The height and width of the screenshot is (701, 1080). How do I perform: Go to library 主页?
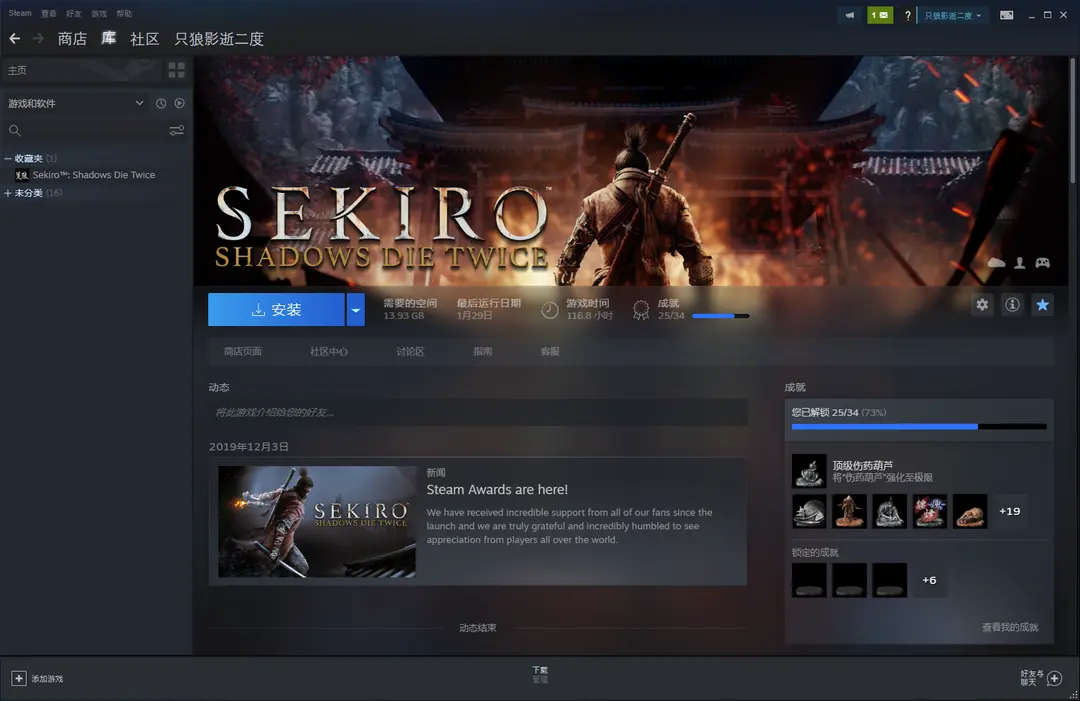[17, 70]
